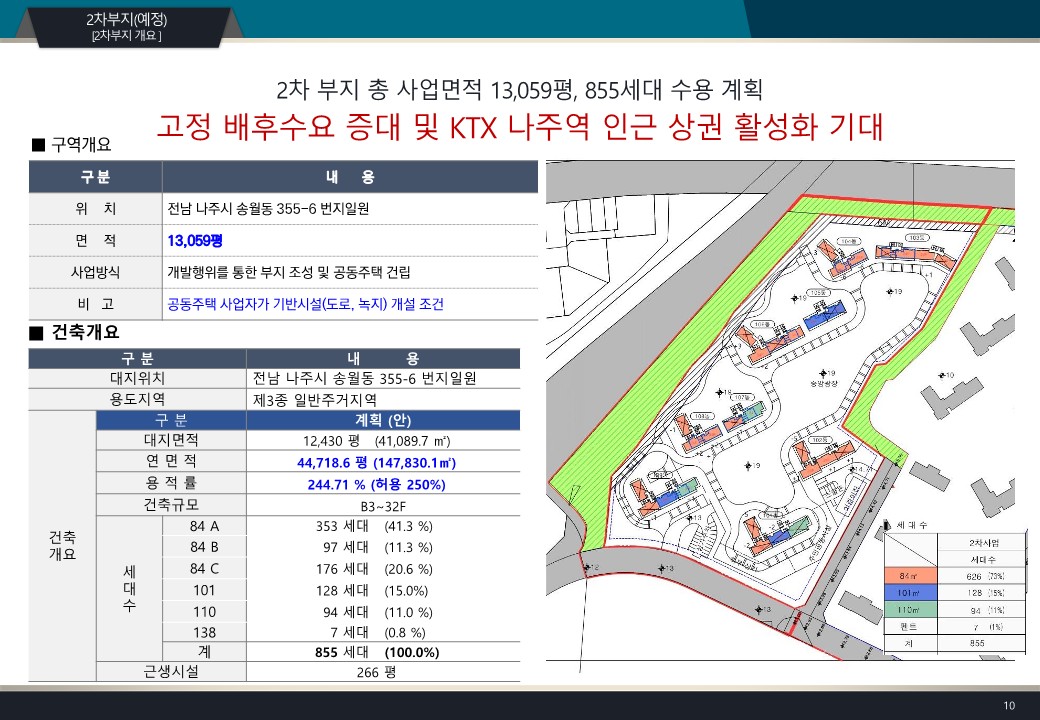
Task: Click the '110' unit type cell in building table
Action: click(204, 612)
